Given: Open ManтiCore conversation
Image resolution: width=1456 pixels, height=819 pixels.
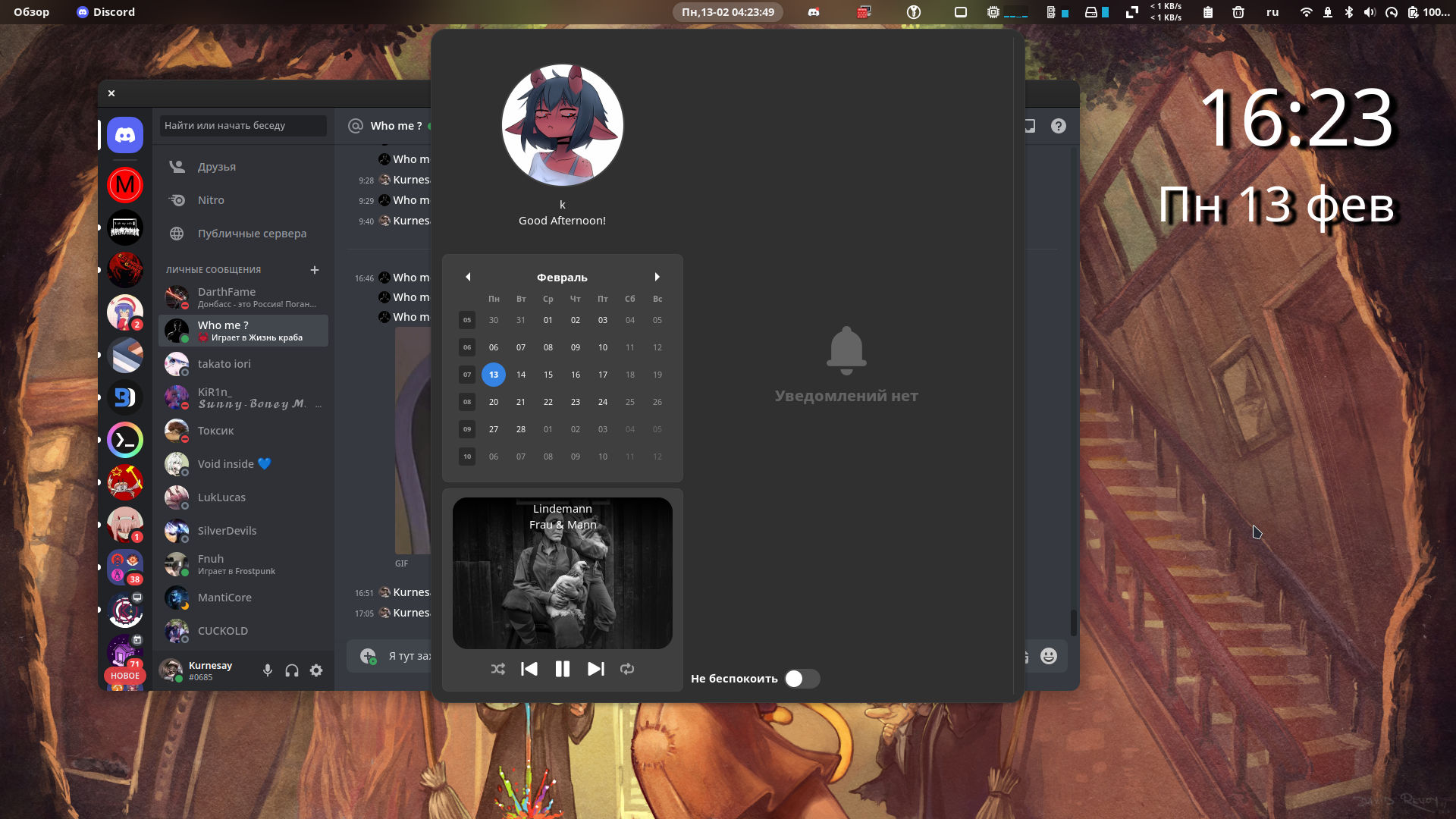Looking at the screenshot, I should tap(243, 598).
